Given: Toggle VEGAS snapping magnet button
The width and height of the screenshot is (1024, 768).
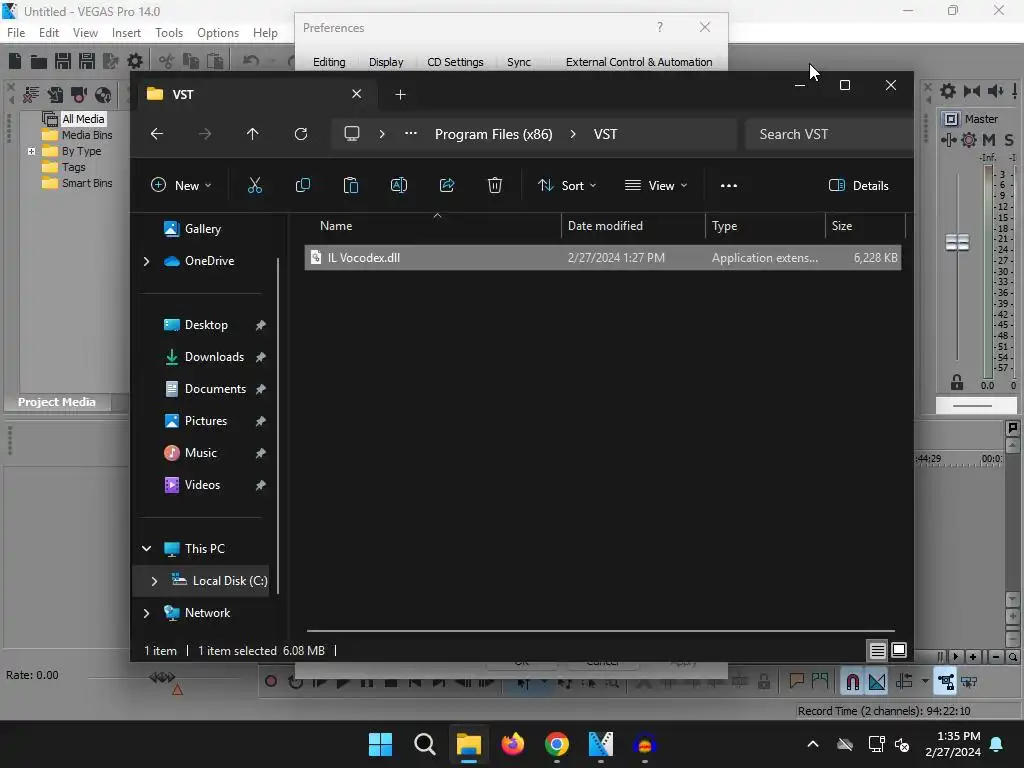Looking at the screenshot, I should [852, 682].
